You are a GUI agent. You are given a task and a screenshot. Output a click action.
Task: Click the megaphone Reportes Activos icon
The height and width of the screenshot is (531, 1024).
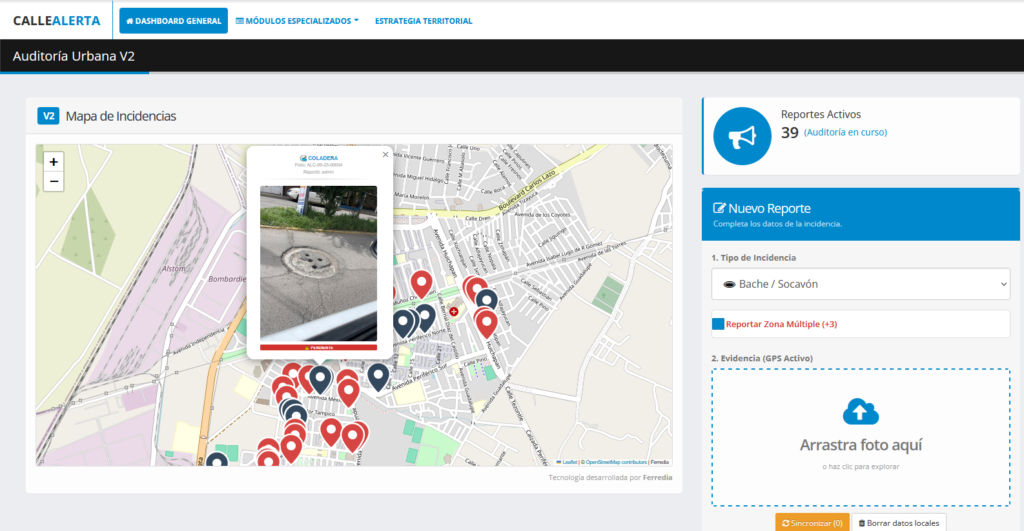(742, 136)
